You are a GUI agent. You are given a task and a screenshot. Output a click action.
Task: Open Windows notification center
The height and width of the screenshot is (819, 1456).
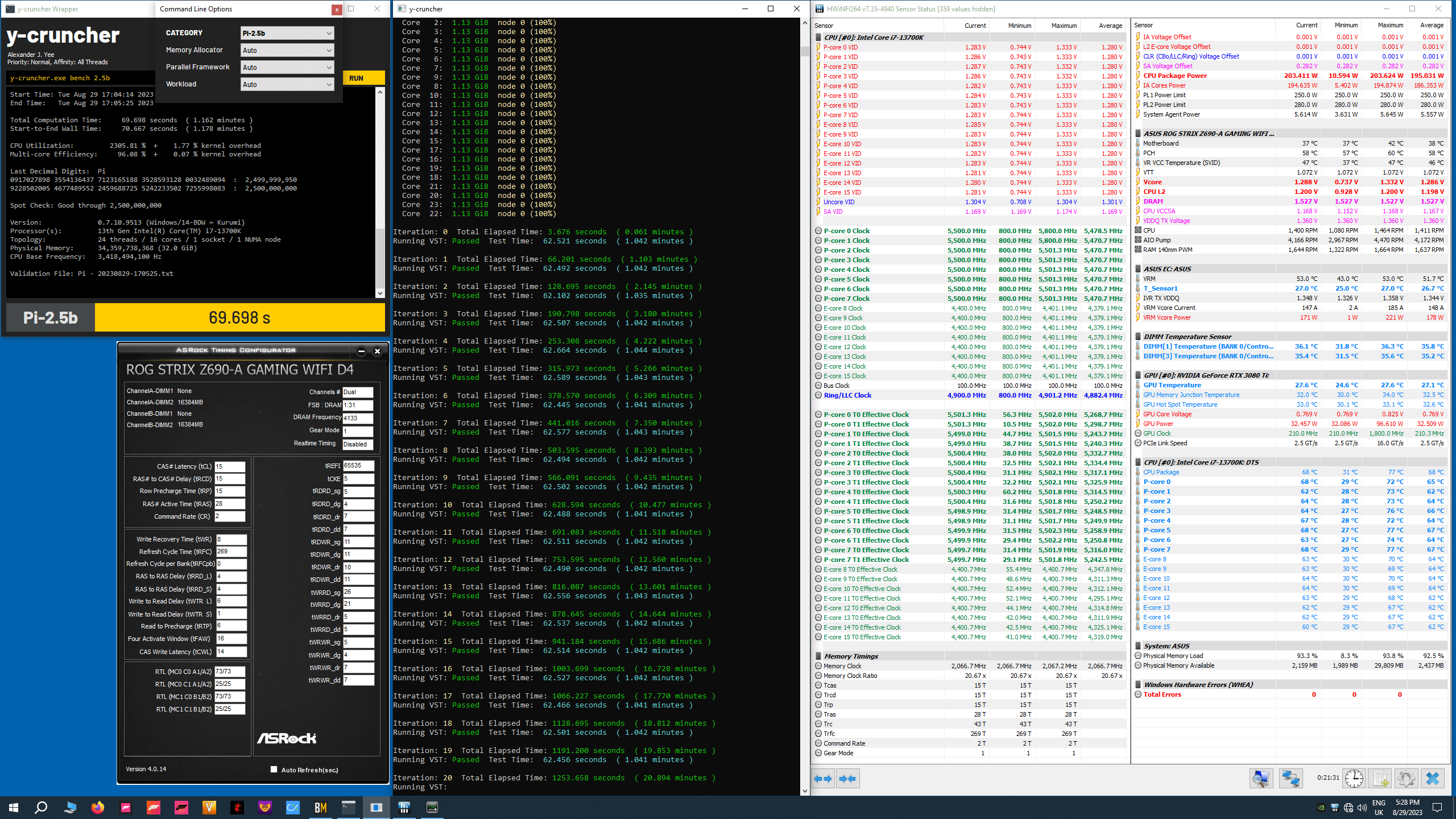[1437, 808]
